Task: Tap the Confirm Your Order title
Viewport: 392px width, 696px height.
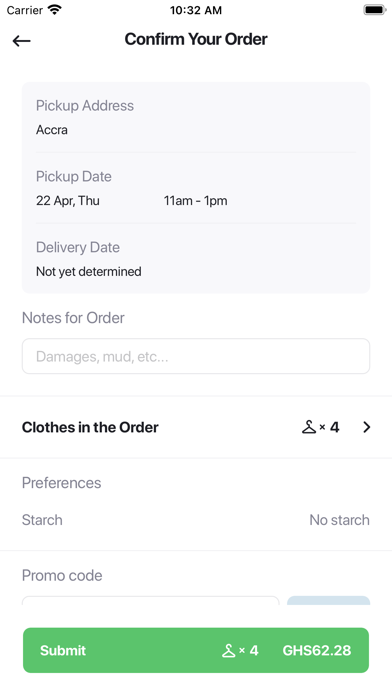Action: click(x=196, y=39)
